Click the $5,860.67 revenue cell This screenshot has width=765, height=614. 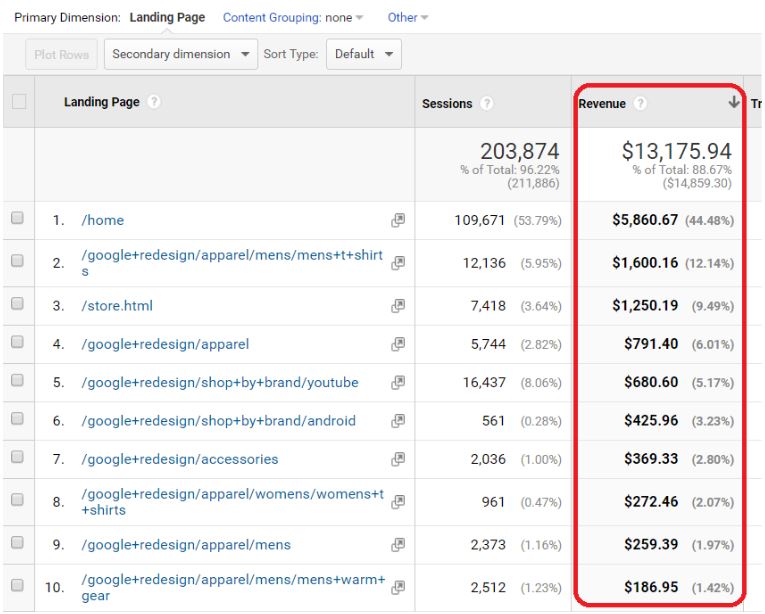pyautogui.click(x=645, y=220)
